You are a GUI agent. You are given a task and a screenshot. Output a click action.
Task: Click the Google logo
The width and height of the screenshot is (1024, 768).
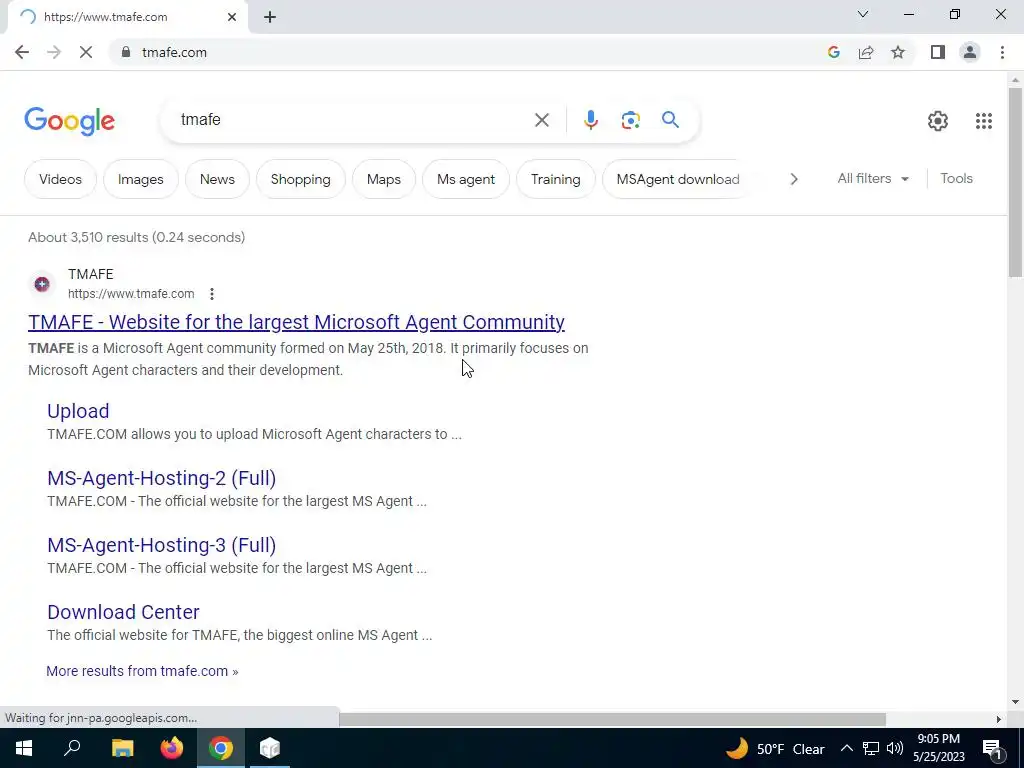pyautogui.click(x=69, y=121)
